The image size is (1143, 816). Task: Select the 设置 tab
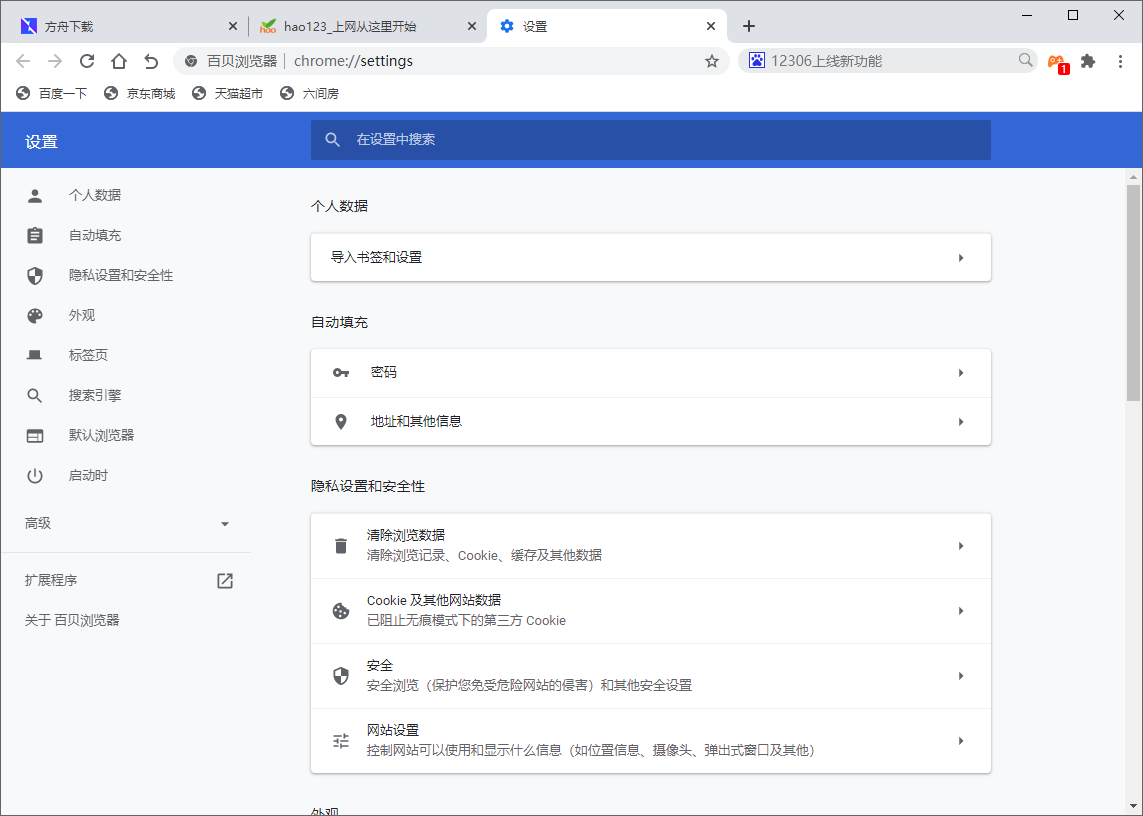606,26
